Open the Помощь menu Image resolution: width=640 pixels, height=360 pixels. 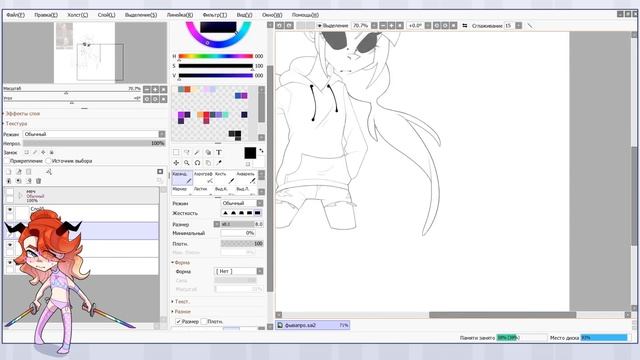(305, 15)
